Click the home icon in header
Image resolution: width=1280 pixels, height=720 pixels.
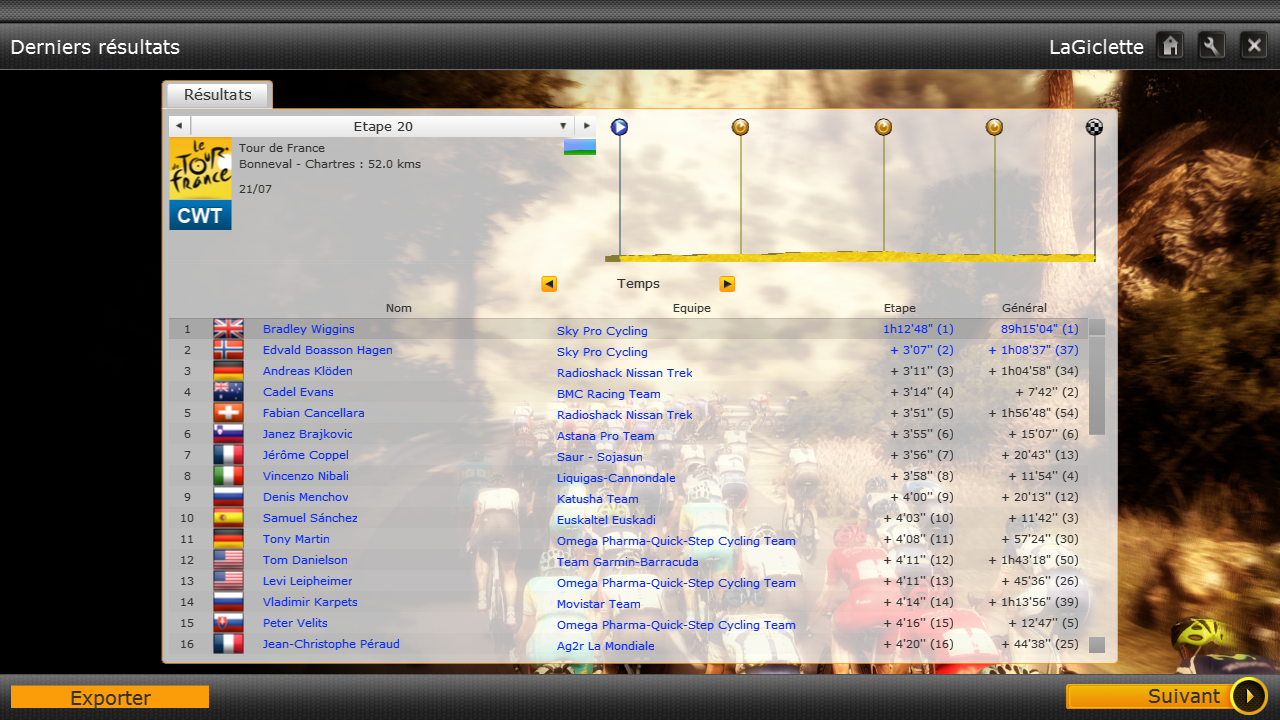click(x=1170, y=46)
